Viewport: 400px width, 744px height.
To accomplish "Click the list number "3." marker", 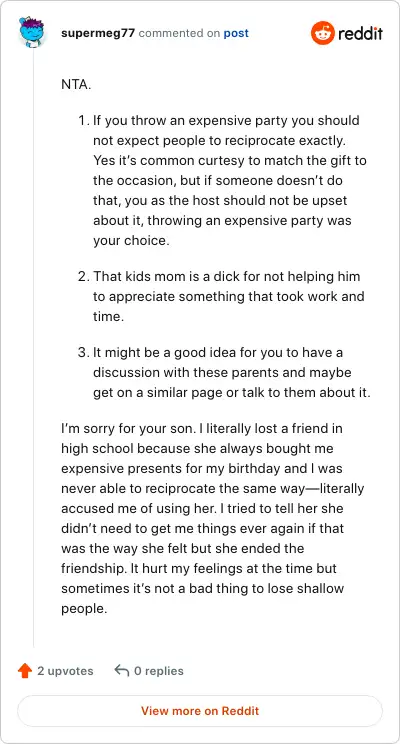I will pyautogui.click(x=84, y=353).
